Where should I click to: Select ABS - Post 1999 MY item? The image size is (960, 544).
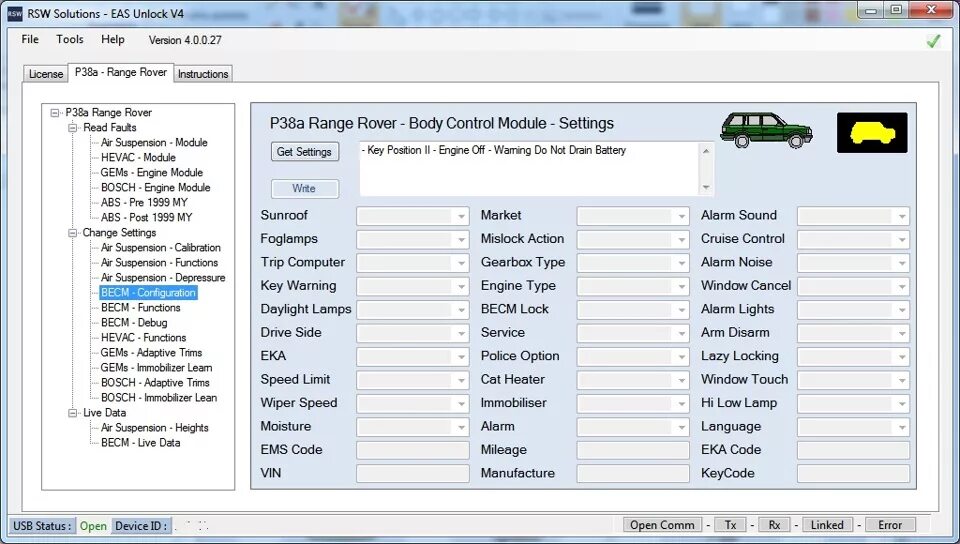coord(146,218)
